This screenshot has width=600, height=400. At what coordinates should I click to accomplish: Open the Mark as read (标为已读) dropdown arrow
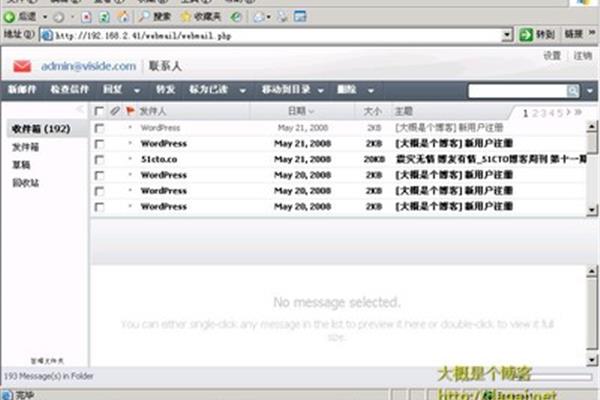pyautogui.click(x=243, y=91)
